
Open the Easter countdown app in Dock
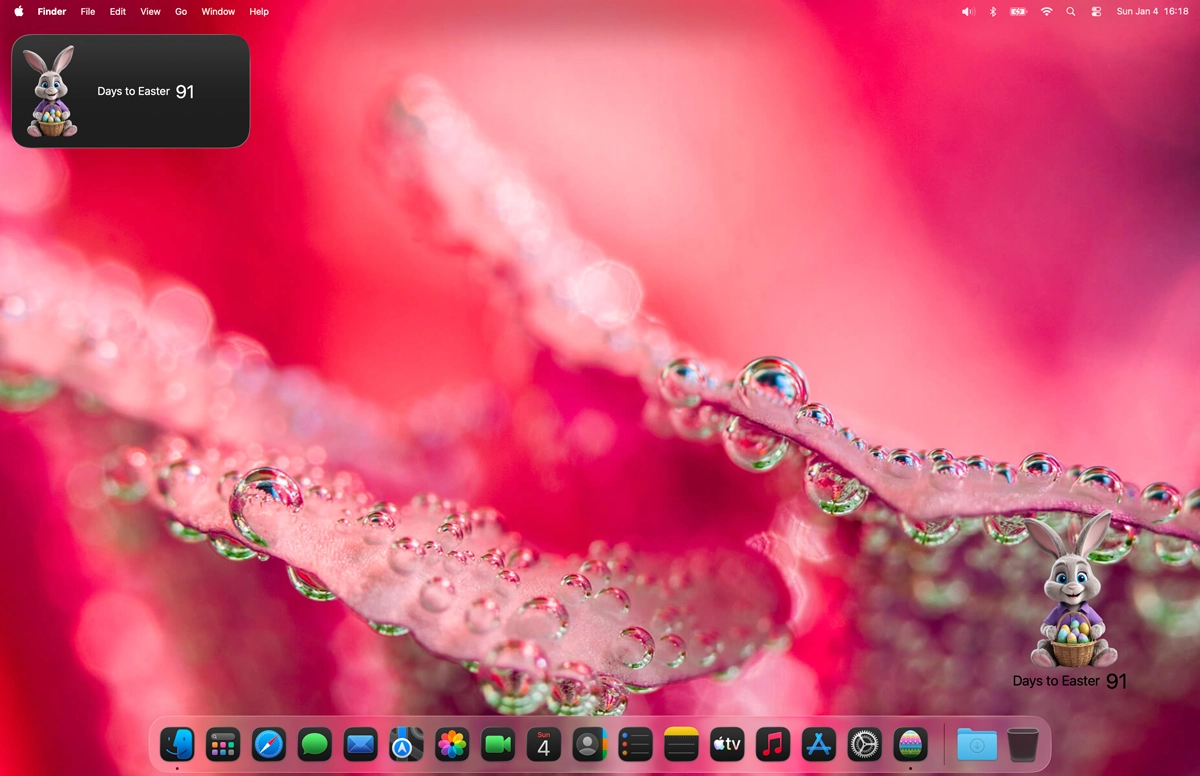coord(910,744)
